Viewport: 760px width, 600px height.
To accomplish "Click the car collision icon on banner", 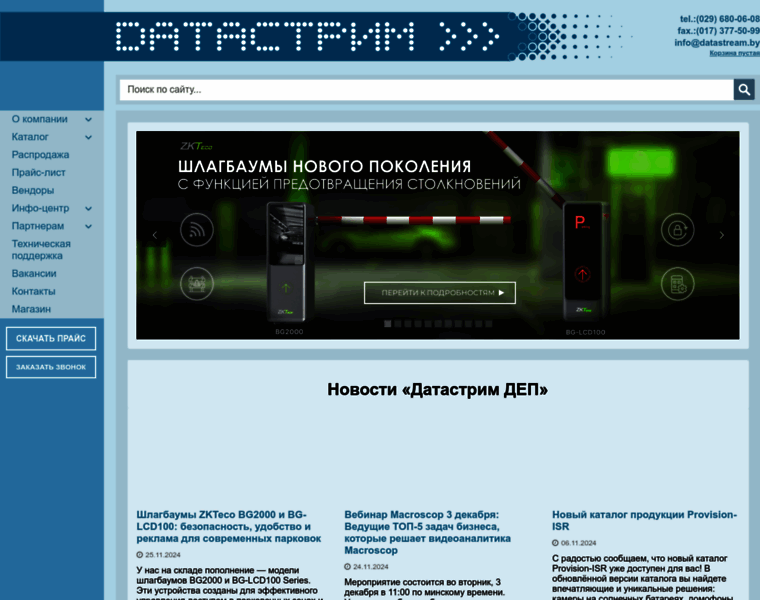I will (x=197, y=284).
